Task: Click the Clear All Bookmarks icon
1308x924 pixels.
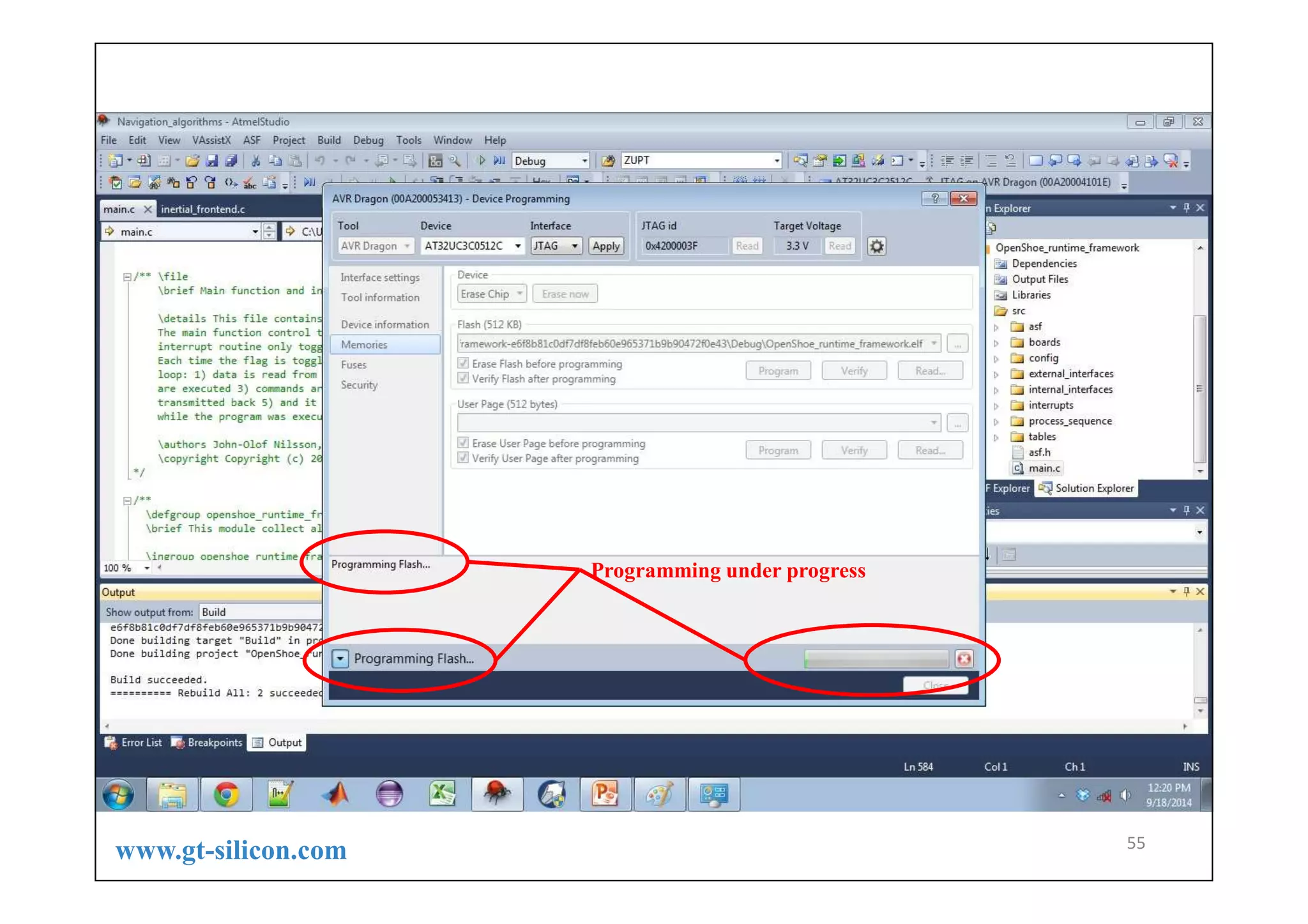Action: tap(1171, 161)
